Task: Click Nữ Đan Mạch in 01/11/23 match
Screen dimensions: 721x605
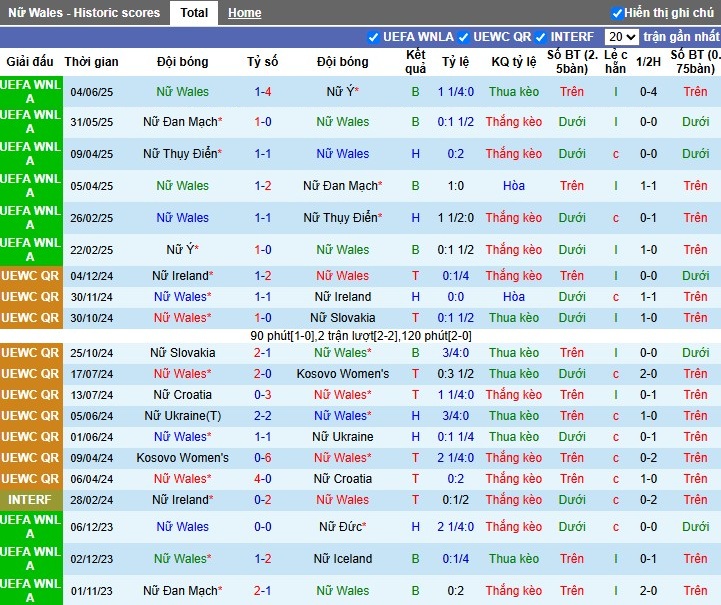Action: point(183,591)
